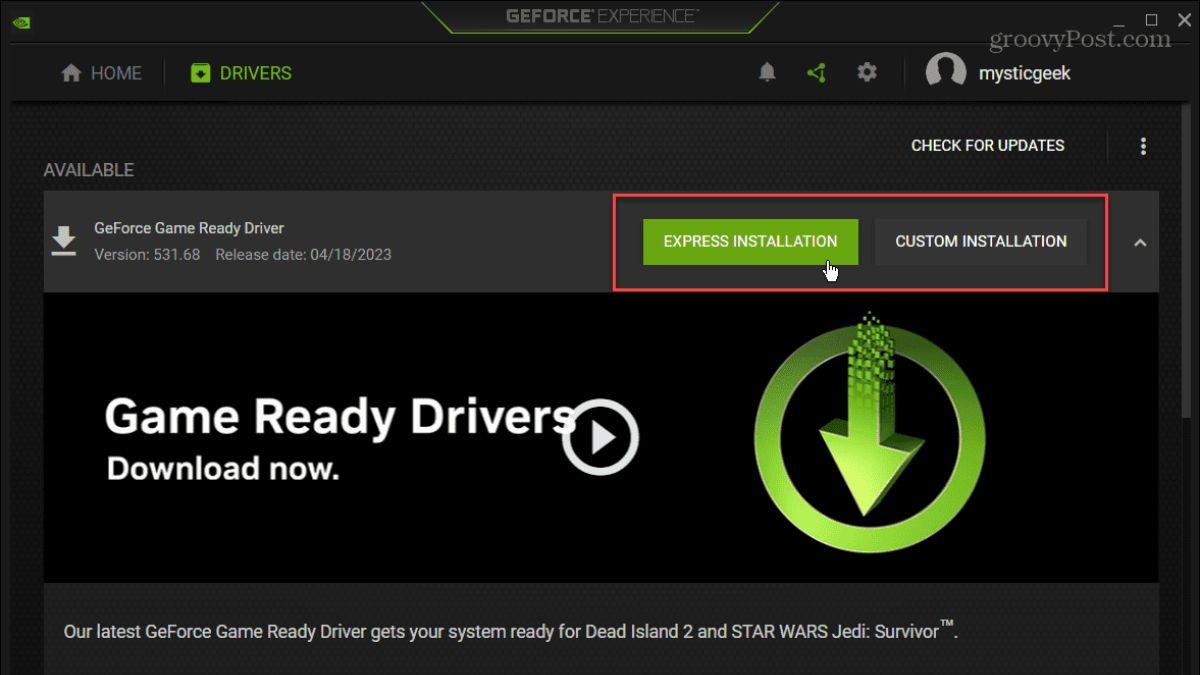Click the green Drivers tab icon
This screenshot has width=1200, height=675.
200,73
